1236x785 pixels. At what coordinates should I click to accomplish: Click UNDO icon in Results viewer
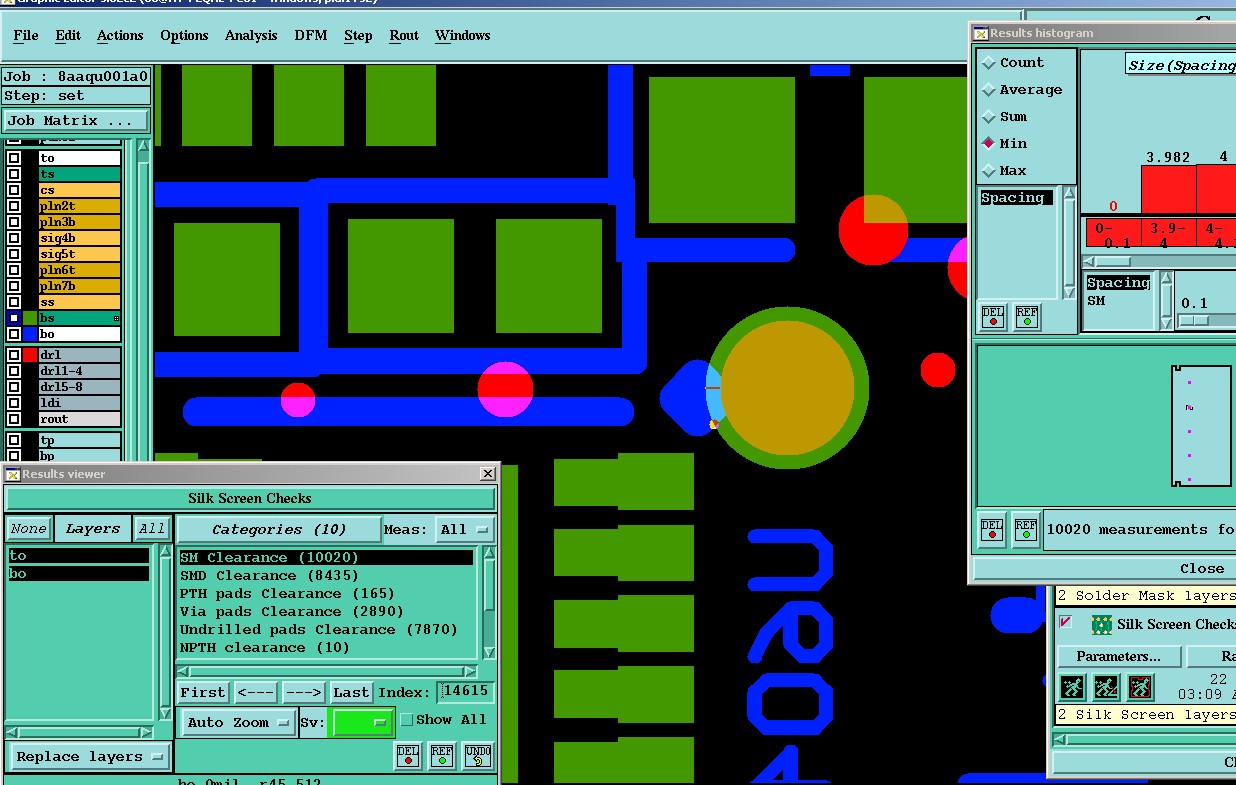(478, 755)
